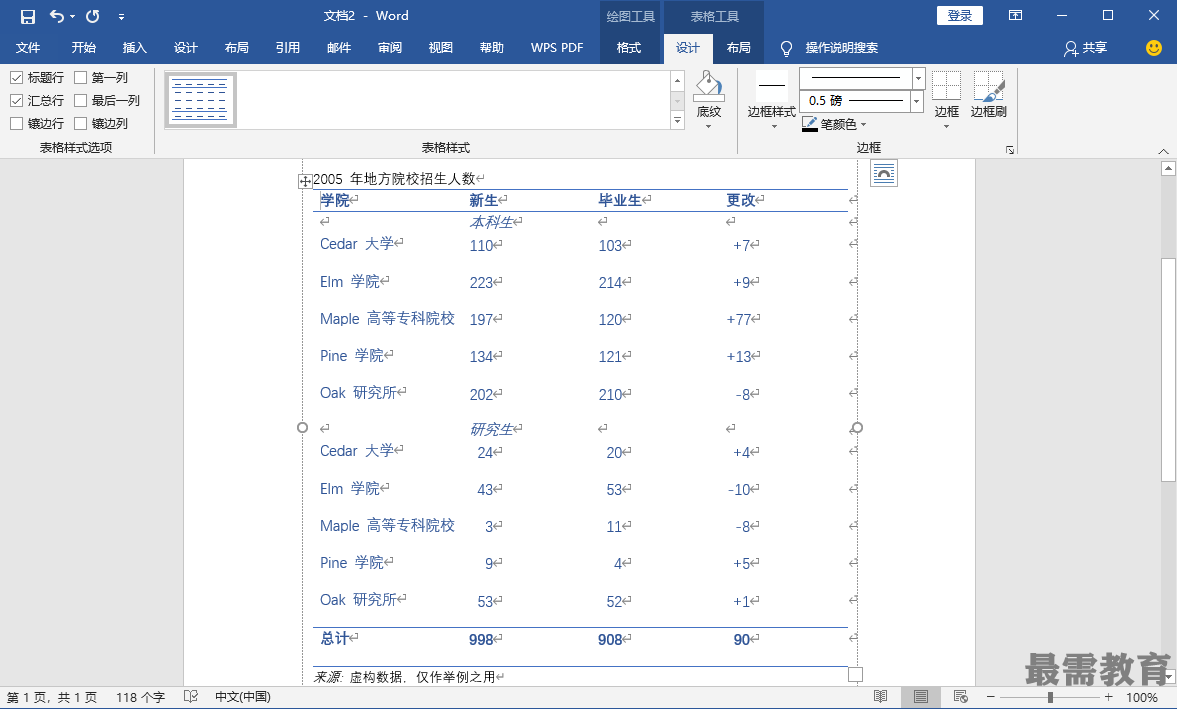Click the 本科生 heading cell
1177x709 pixels.
[x=492, y=222]
